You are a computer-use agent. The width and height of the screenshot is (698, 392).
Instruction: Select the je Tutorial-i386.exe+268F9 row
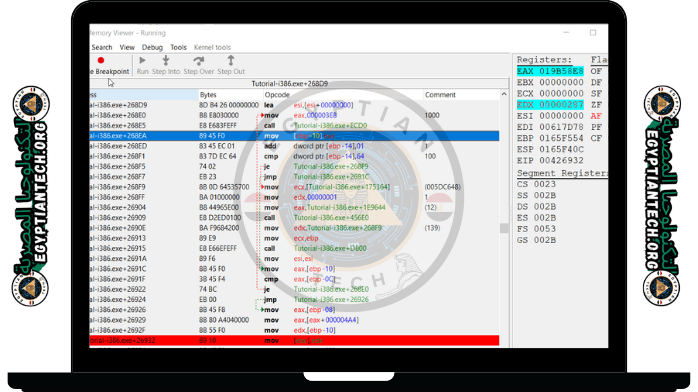point(294,166)
